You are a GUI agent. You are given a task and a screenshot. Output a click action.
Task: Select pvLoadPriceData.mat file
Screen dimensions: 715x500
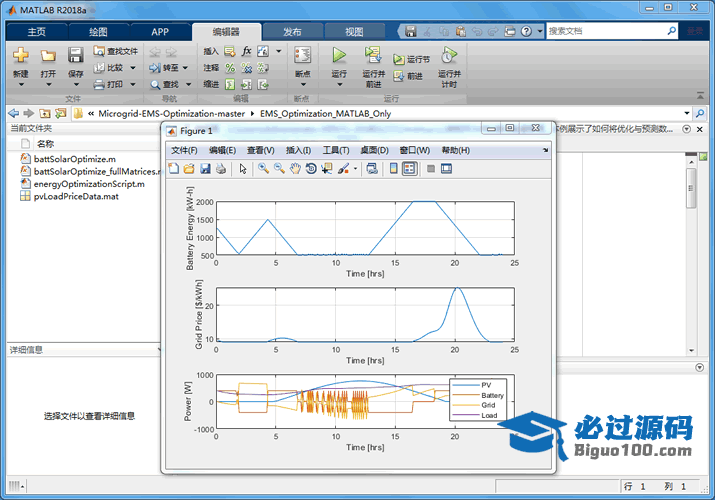coord(76,196)
